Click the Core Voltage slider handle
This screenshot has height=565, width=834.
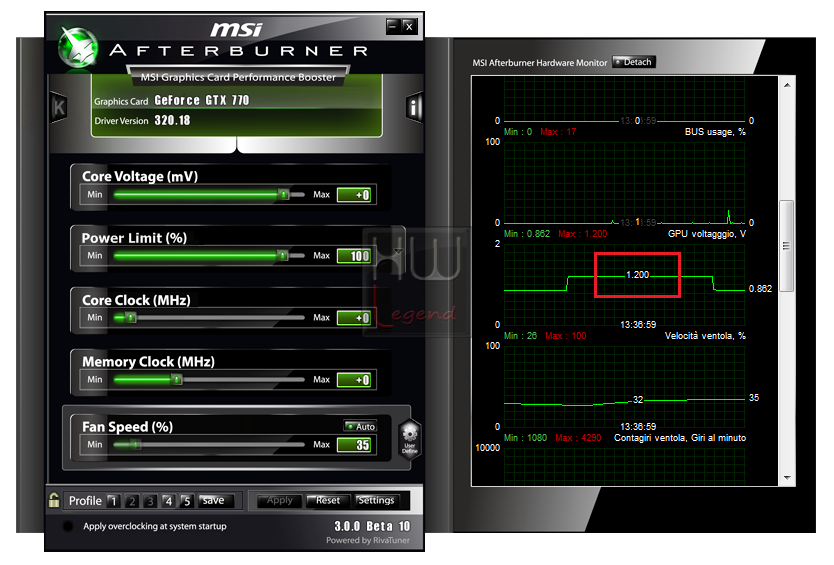pyautogui.click(x=283, y=194)
